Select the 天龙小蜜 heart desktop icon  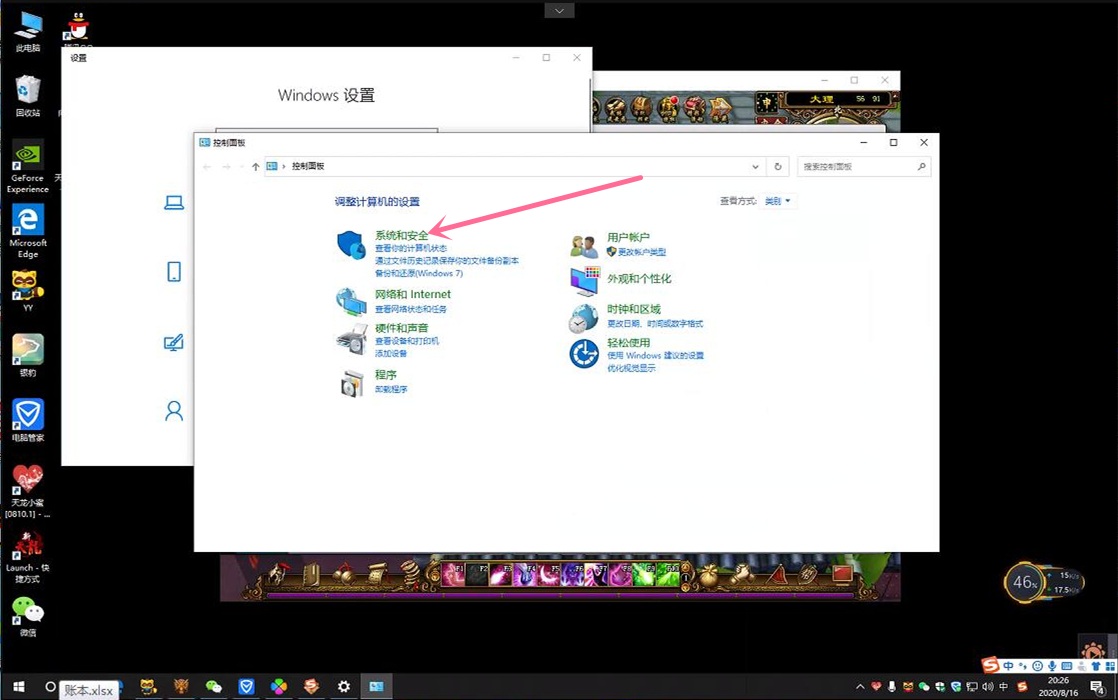pos(28,490)
